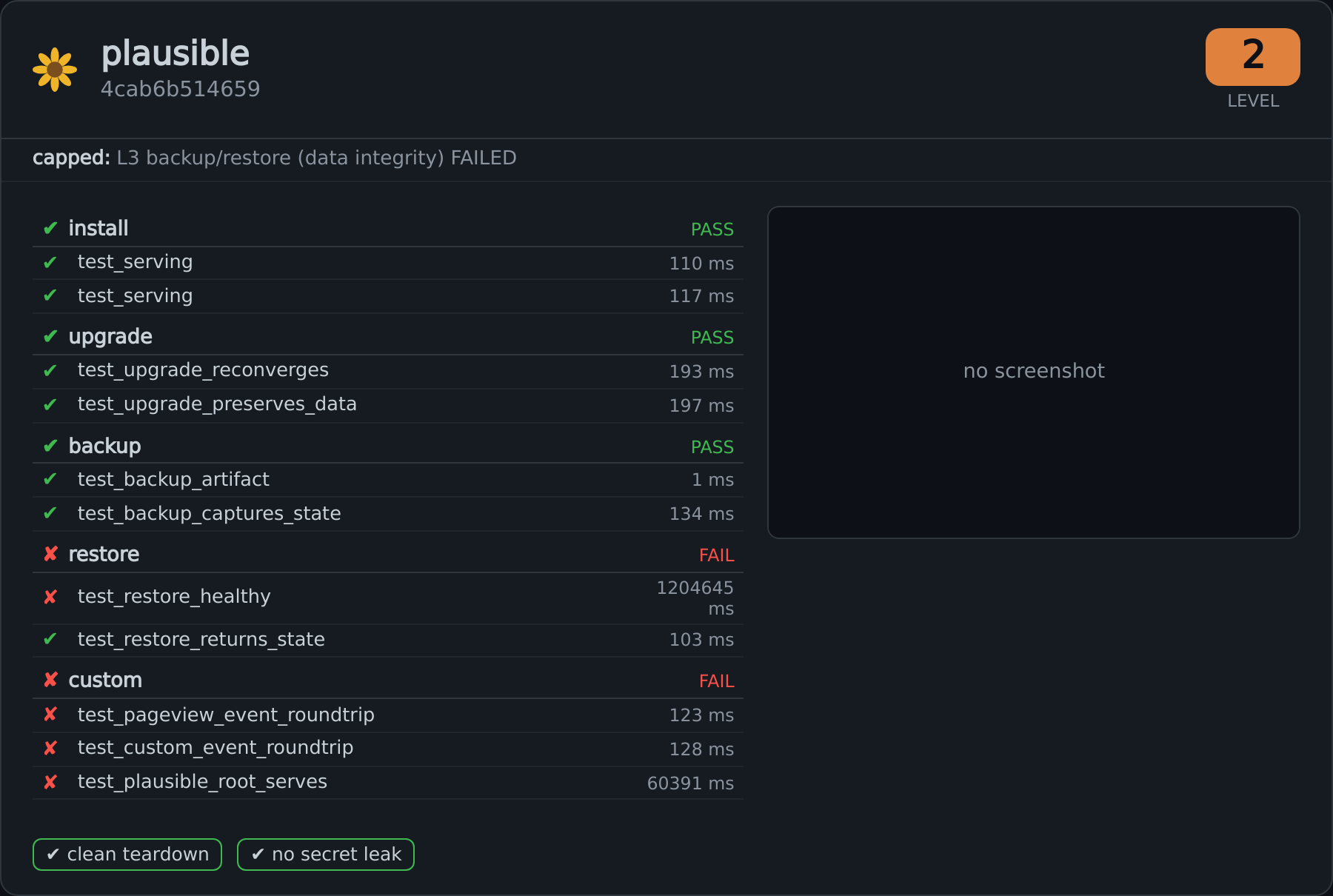This screenshot has height=896, width=1333.
Task: Click the 'test_upgrade_preserves_data' test name
Action: (x=218, y=404)
